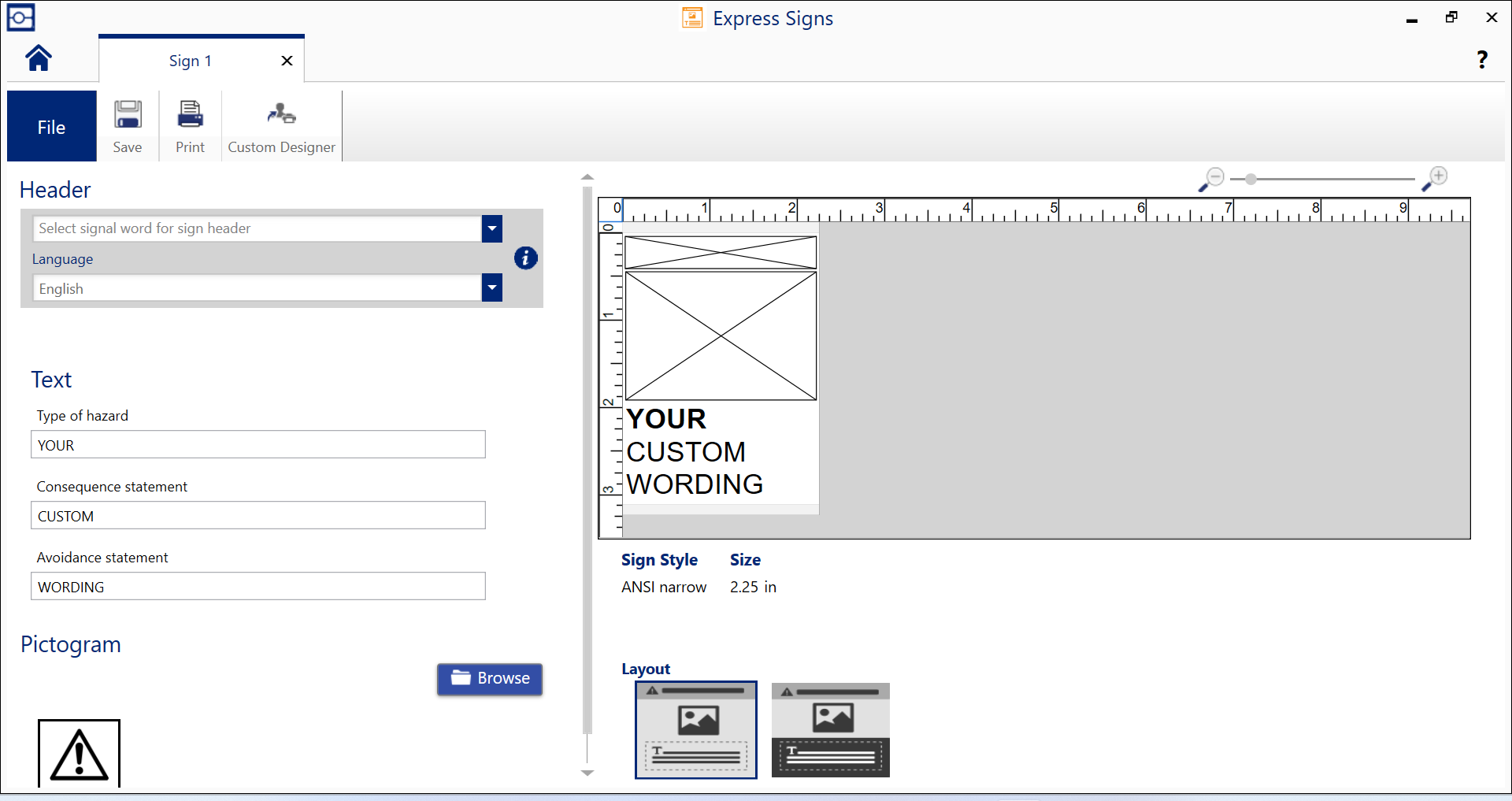The width and height of the screenshot is (1512, 801).
Task: Open the Language dropdown arrow
Action: 492,288
